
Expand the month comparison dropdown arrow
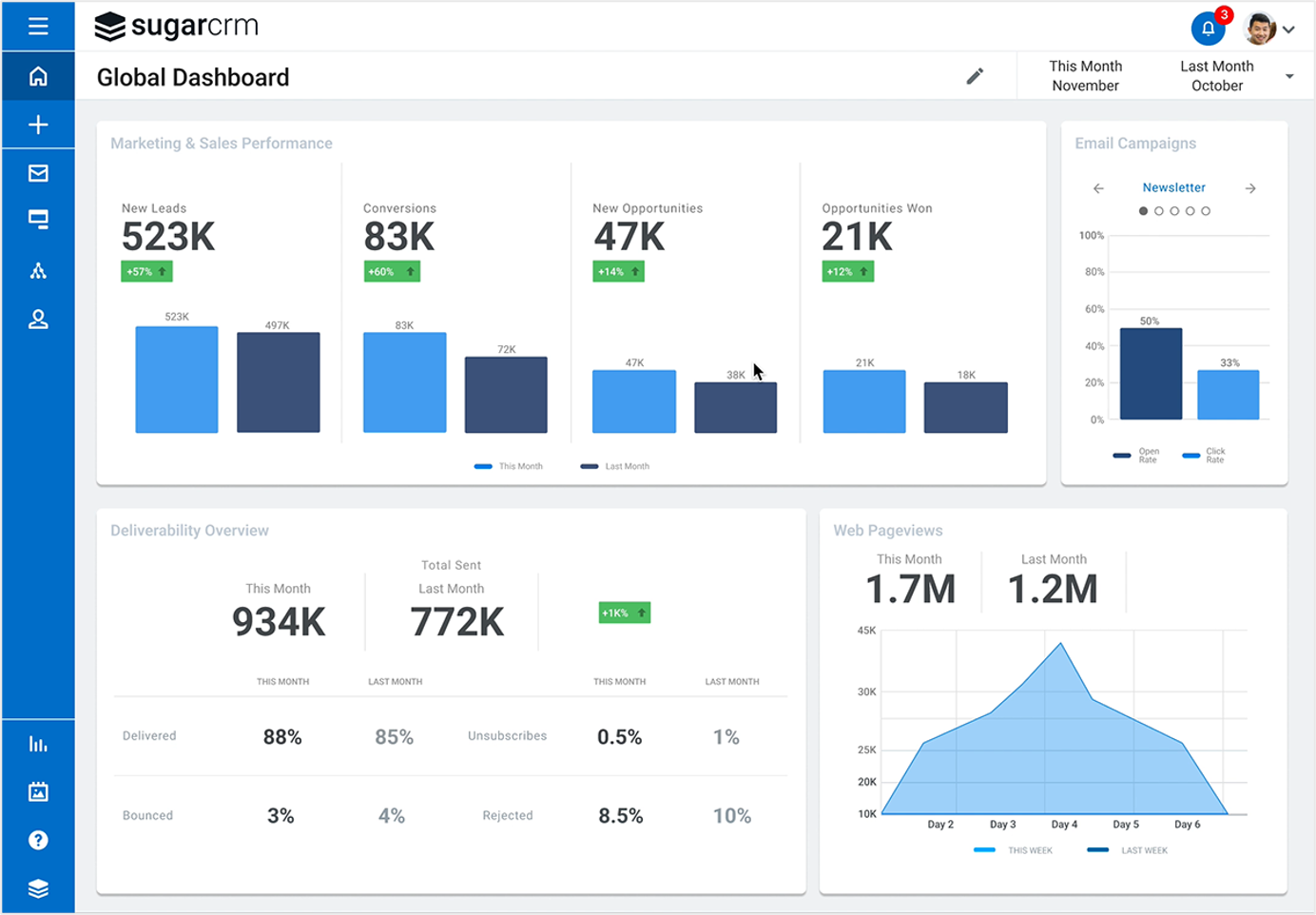coord(1289,76)
